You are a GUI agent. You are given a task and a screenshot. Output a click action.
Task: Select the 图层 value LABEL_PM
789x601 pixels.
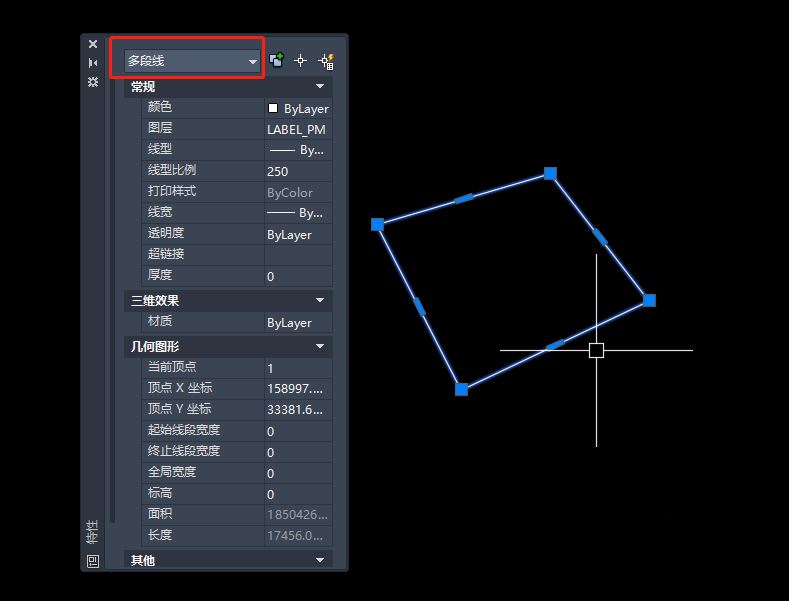tap(298, 129)
